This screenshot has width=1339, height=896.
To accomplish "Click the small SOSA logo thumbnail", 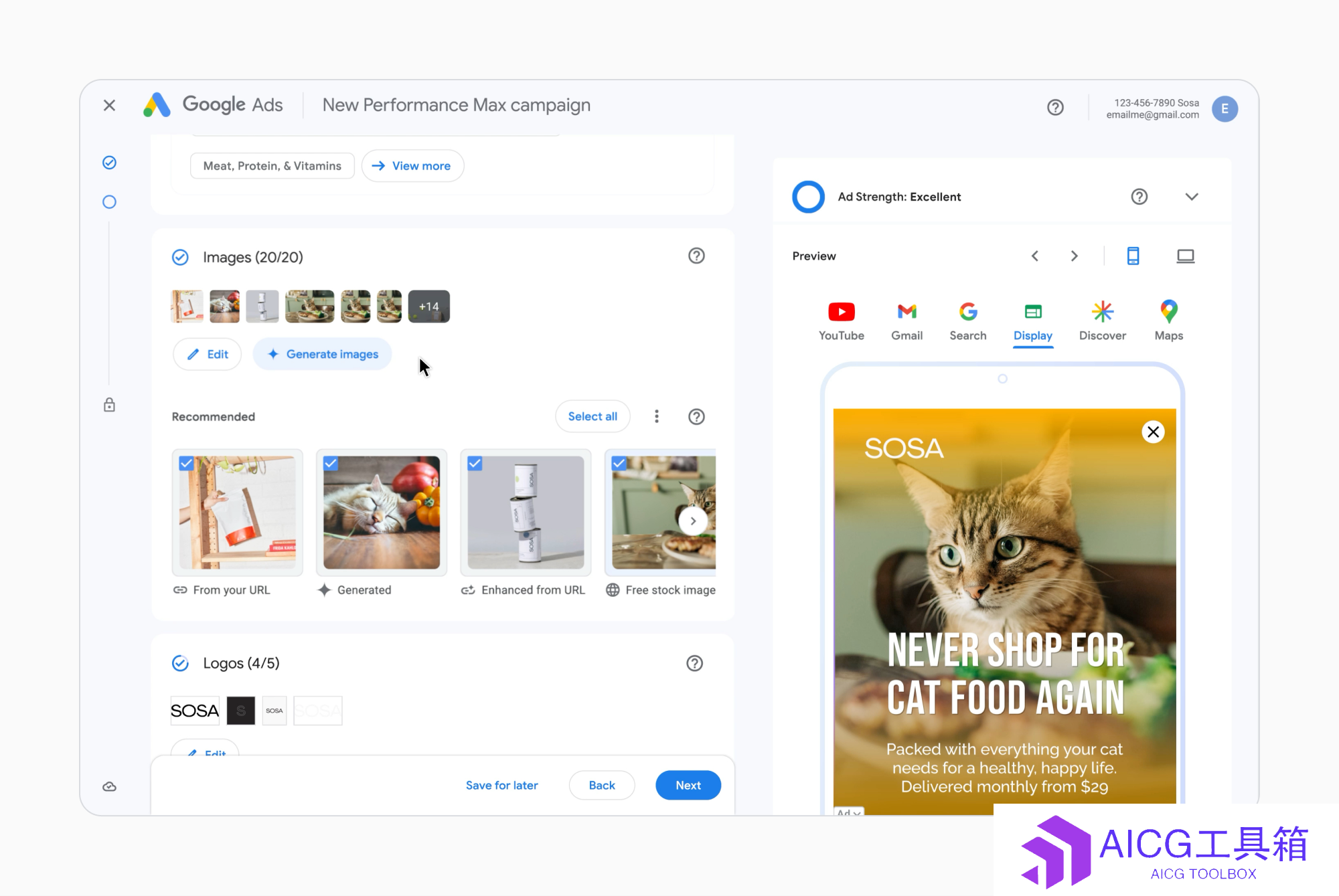I will (x=274, y=711).
